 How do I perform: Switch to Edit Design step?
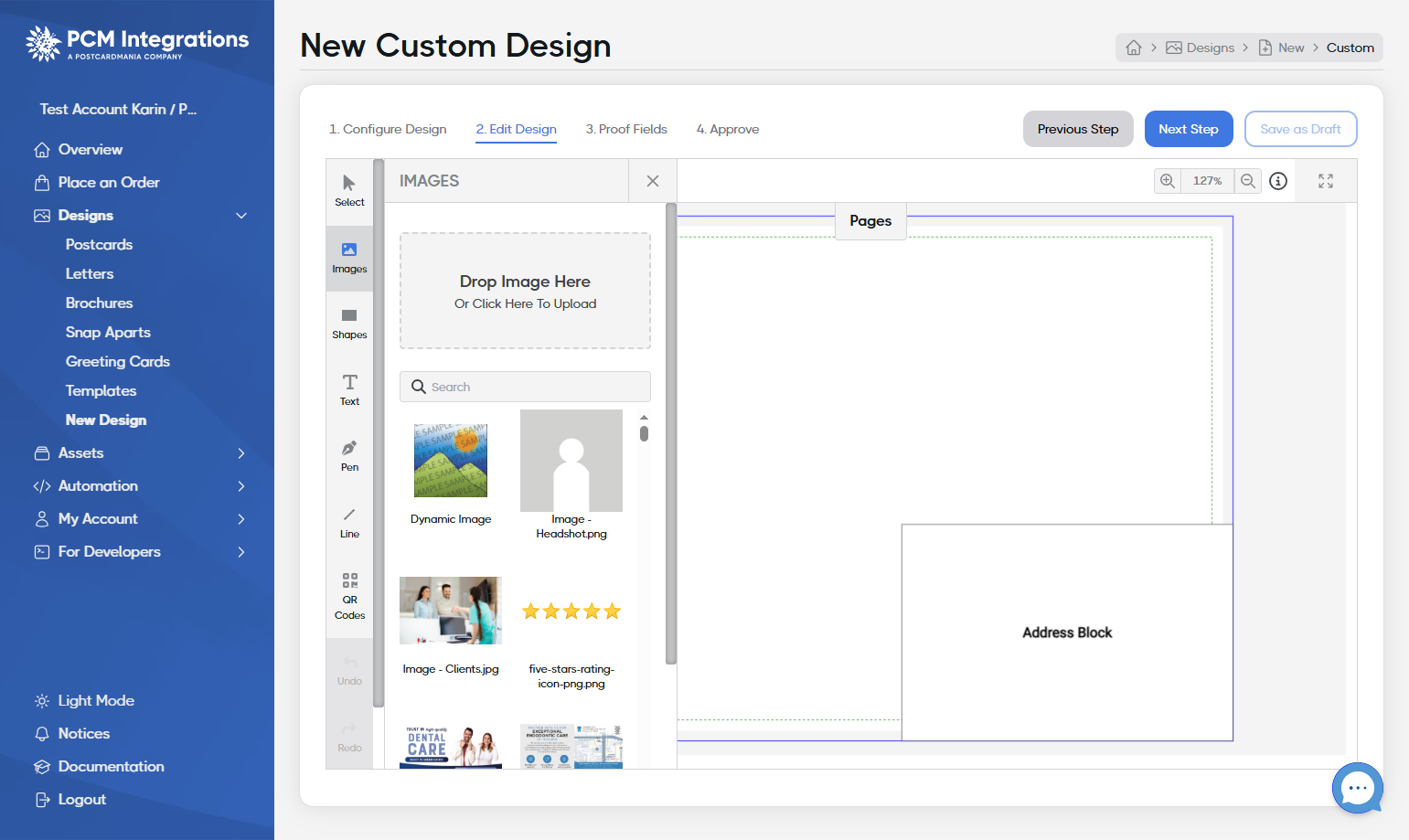[516, 129]
